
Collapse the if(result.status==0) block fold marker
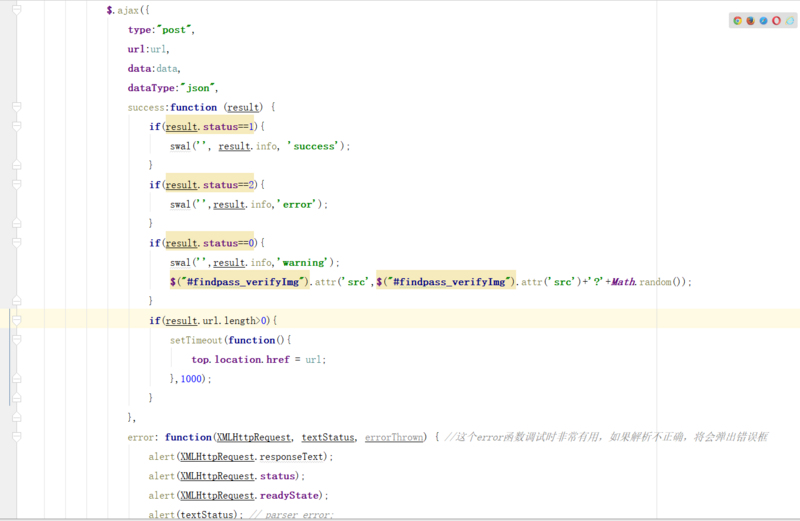click(x=17, y=243)
